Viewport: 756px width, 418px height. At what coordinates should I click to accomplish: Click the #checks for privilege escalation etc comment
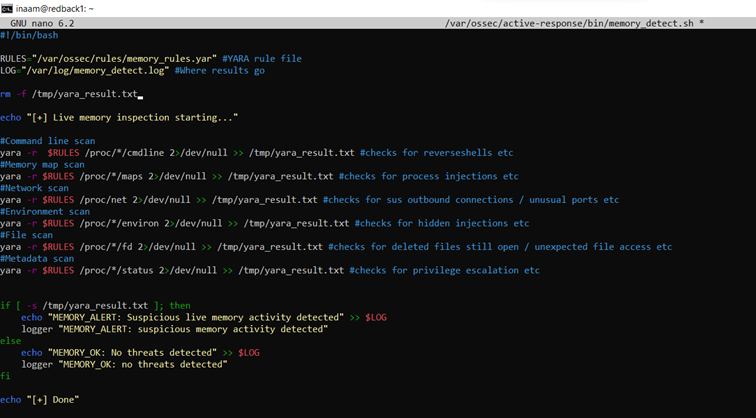pos(445,271)
